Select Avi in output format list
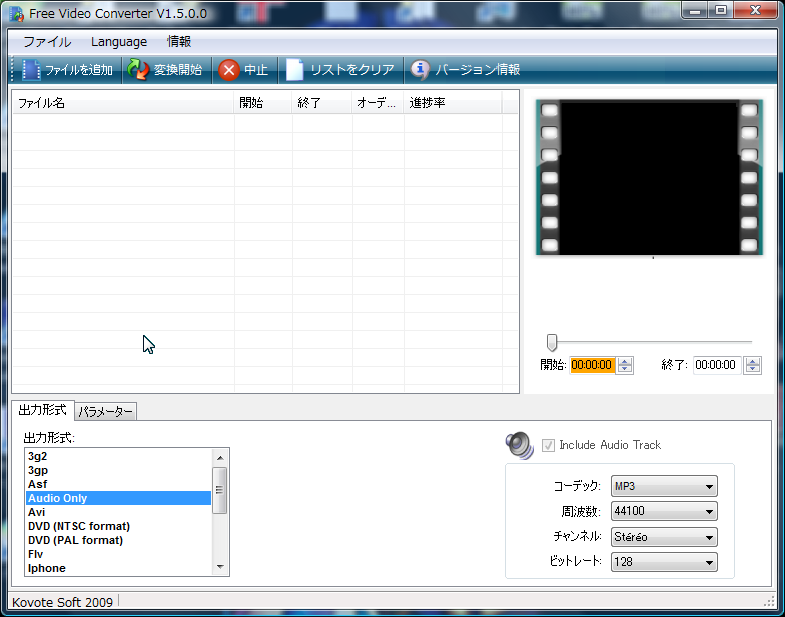The image size is (785, 617). 119,512
